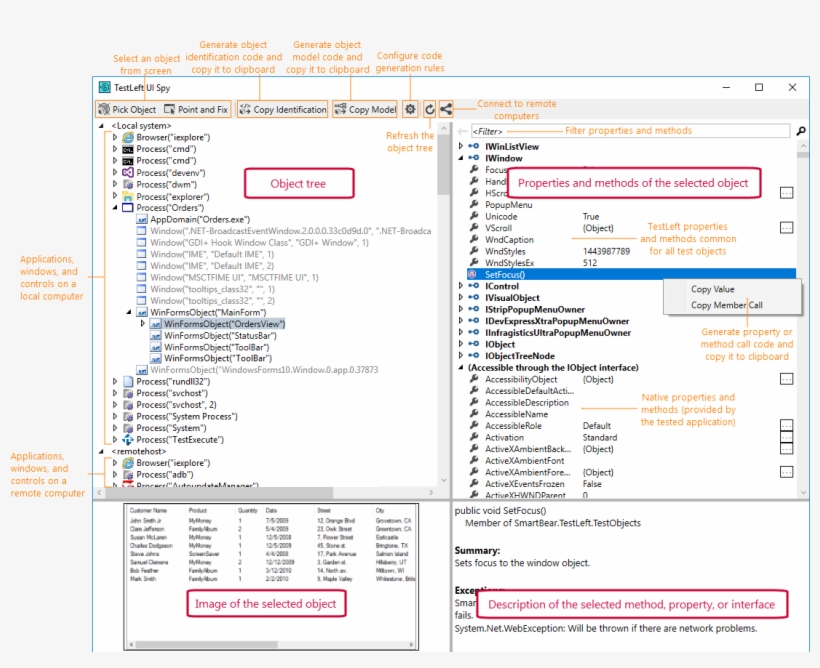Refresh the object tree

[x=429, y=109]
